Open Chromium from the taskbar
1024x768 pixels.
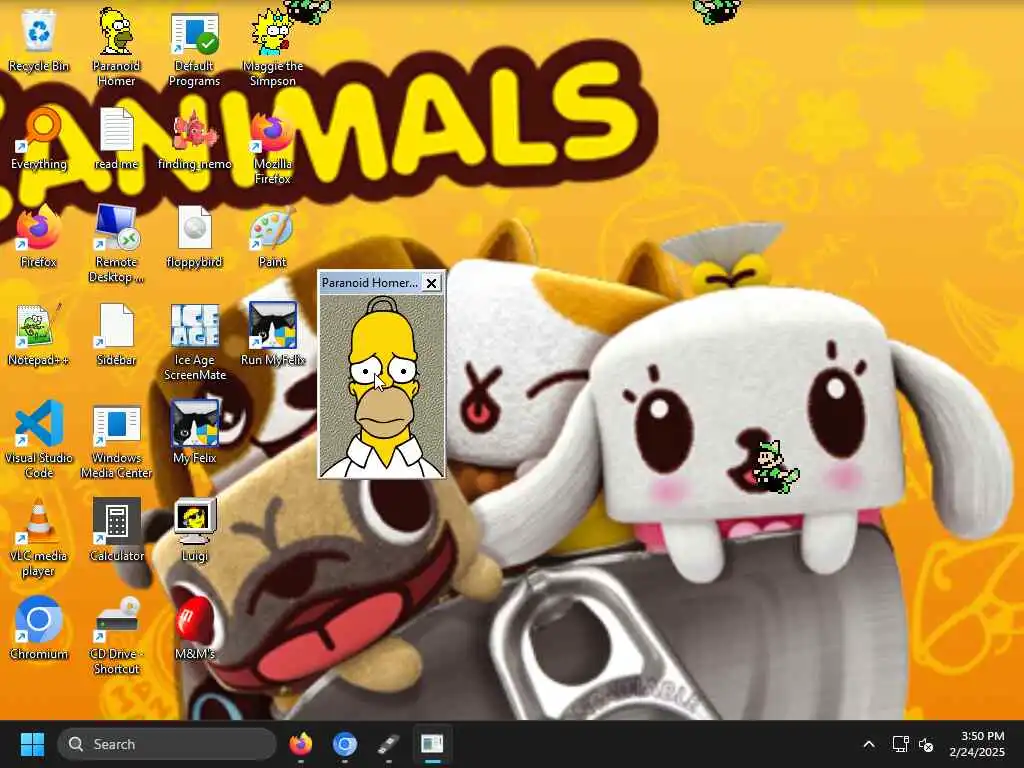344,744
